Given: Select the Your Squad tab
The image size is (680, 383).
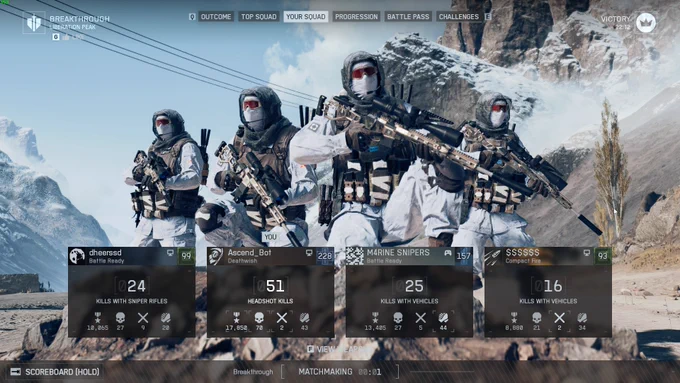Looking at the screenshot, I should 306,16.
